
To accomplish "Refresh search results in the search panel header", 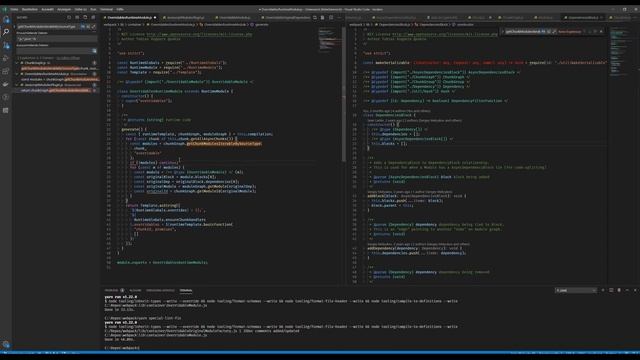I will pyautogui.click(x=69, y=17).
